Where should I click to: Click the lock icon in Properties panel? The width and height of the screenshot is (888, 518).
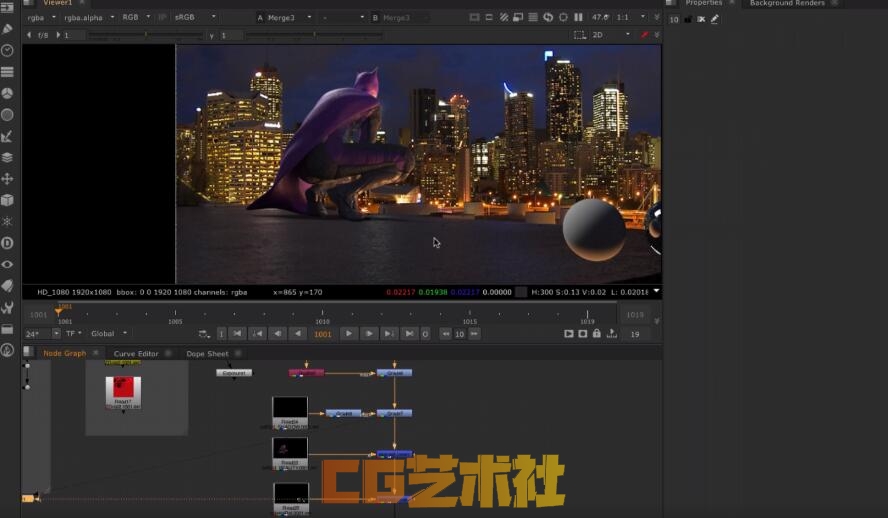(x=688, y=19)
